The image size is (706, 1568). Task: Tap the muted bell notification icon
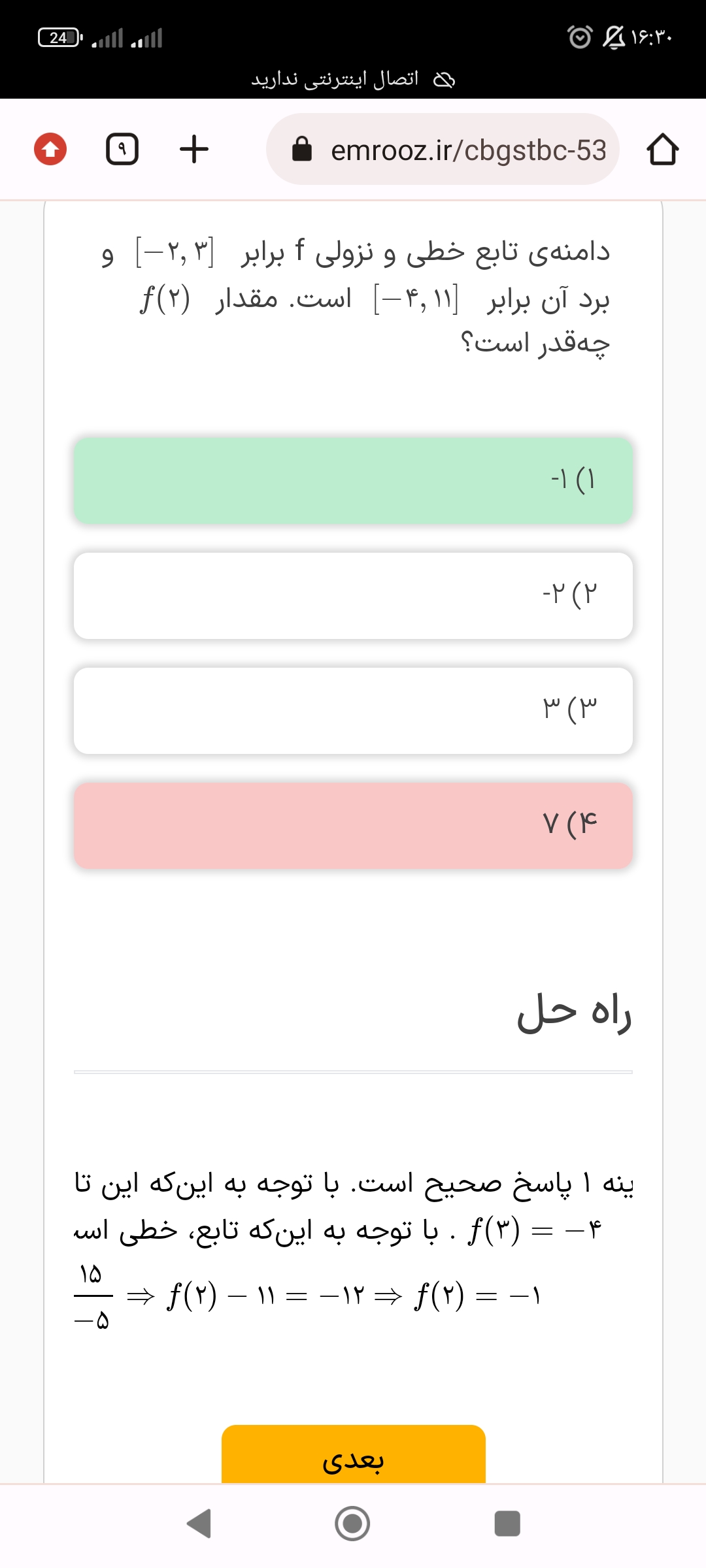[614, 37]
